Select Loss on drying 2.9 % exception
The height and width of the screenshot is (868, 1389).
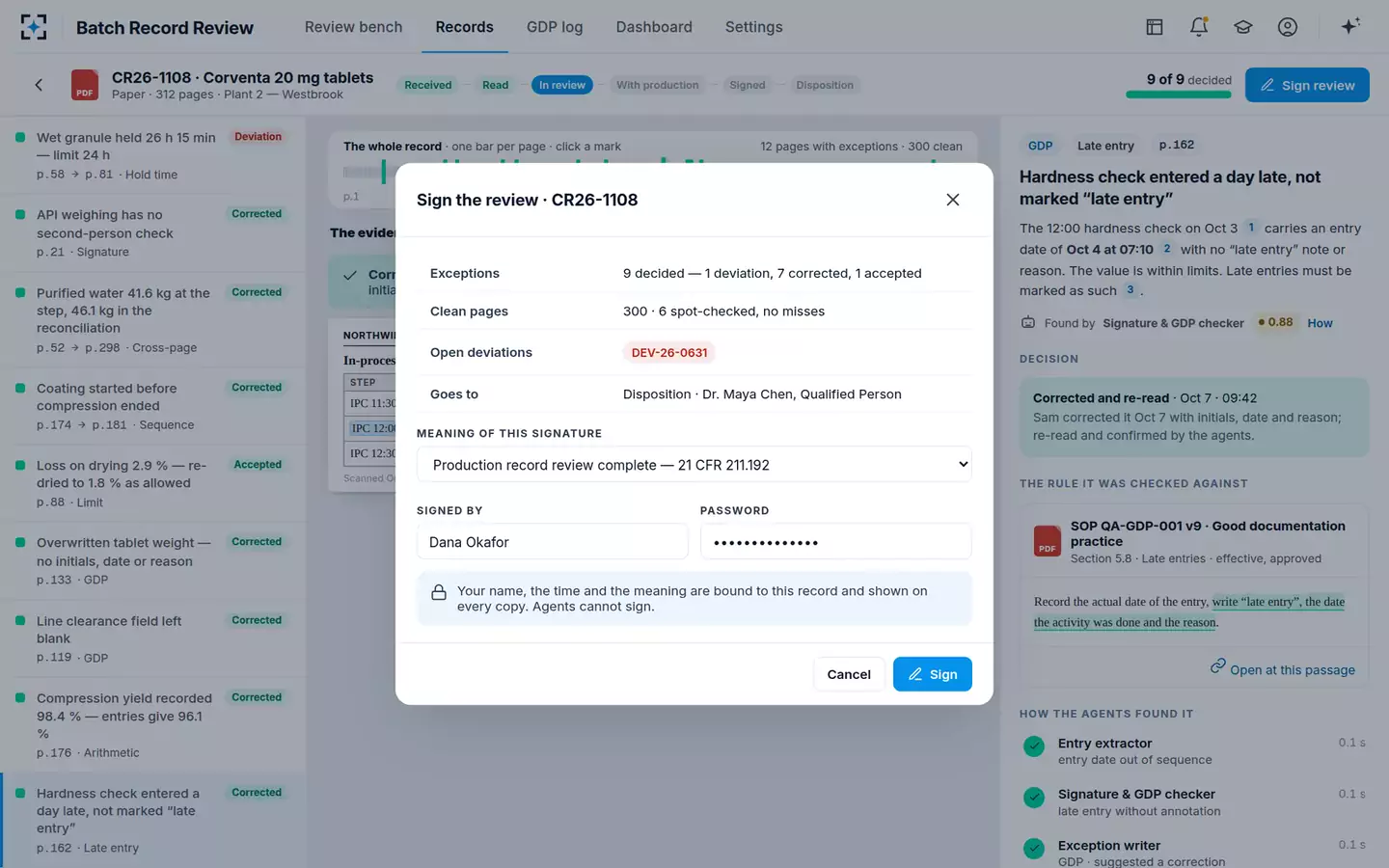(154, 483)
